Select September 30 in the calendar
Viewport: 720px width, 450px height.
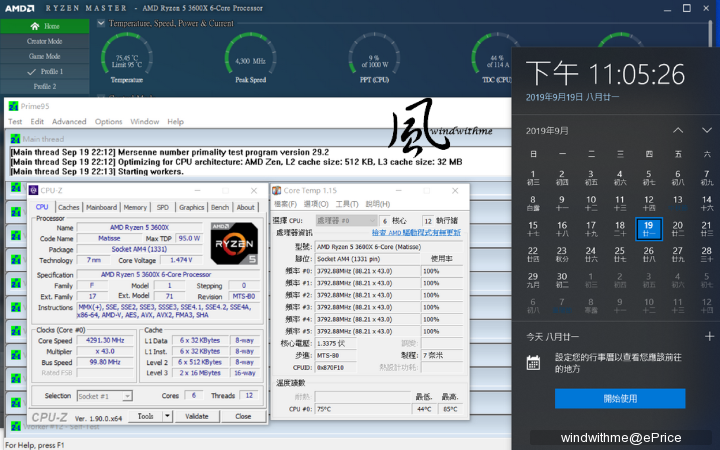pyautogui.click(x=562, y=280)
